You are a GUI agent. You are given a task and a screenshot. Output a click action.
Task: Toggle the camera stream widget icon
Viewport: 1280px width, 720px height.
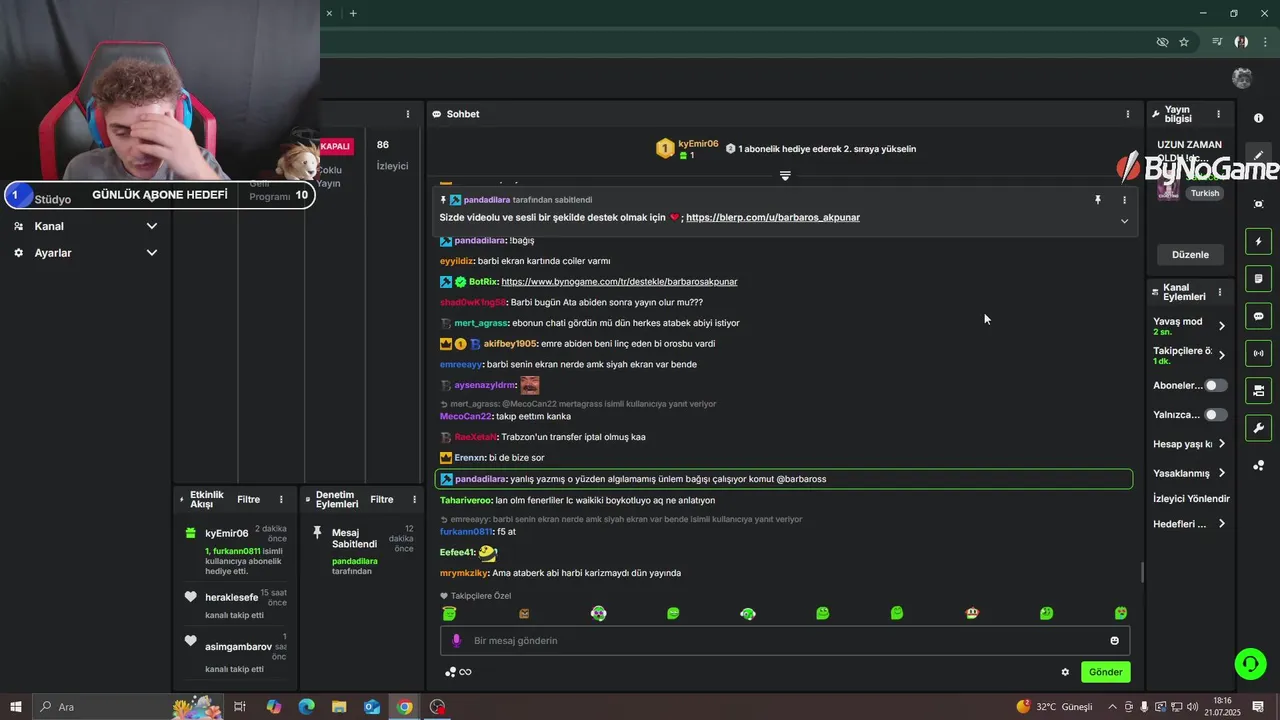coord(1258,390)
